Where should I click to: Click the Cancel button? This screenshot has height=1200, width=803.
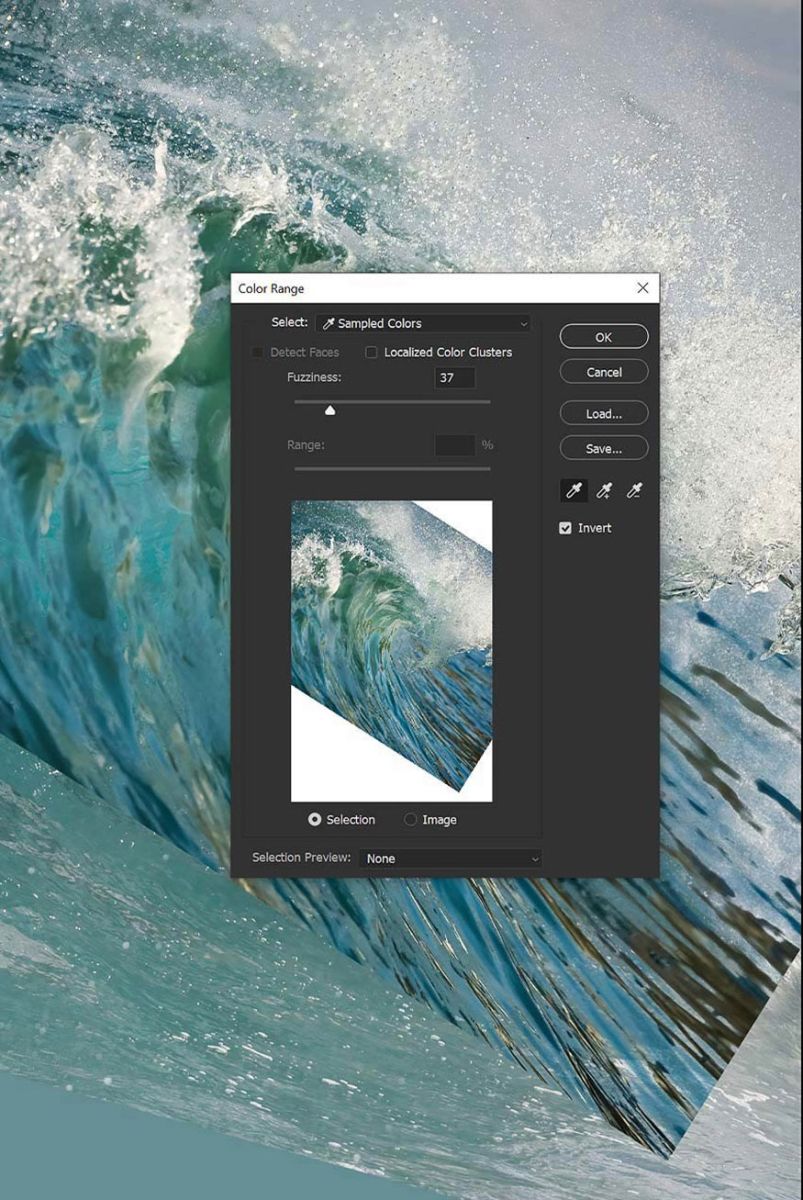coord(604,372)
